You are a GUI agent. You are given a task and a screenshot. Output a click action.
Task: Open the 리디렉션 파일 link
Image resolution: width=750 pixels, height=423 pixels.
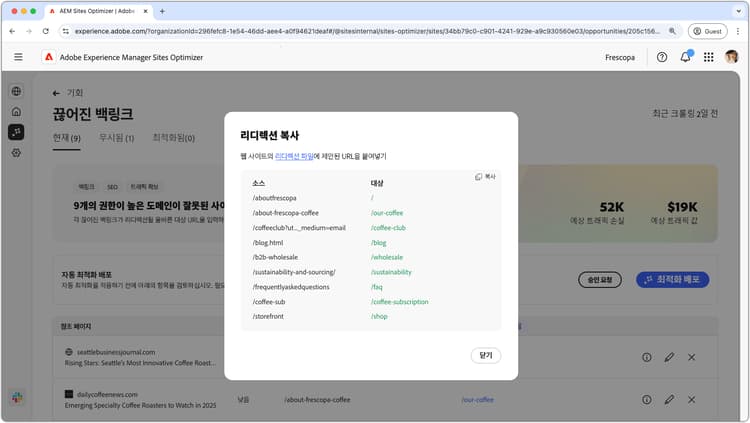click(x=294, y=156)
